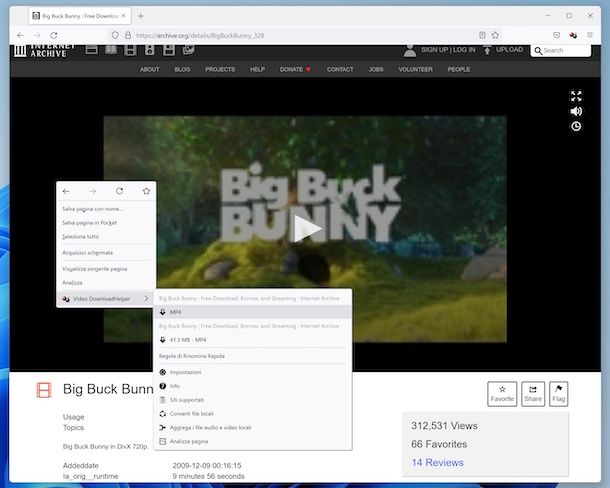This screenshot has height=488, width=610.
Task: Open Siti supportati entry
Action: (x=253, y=400)
